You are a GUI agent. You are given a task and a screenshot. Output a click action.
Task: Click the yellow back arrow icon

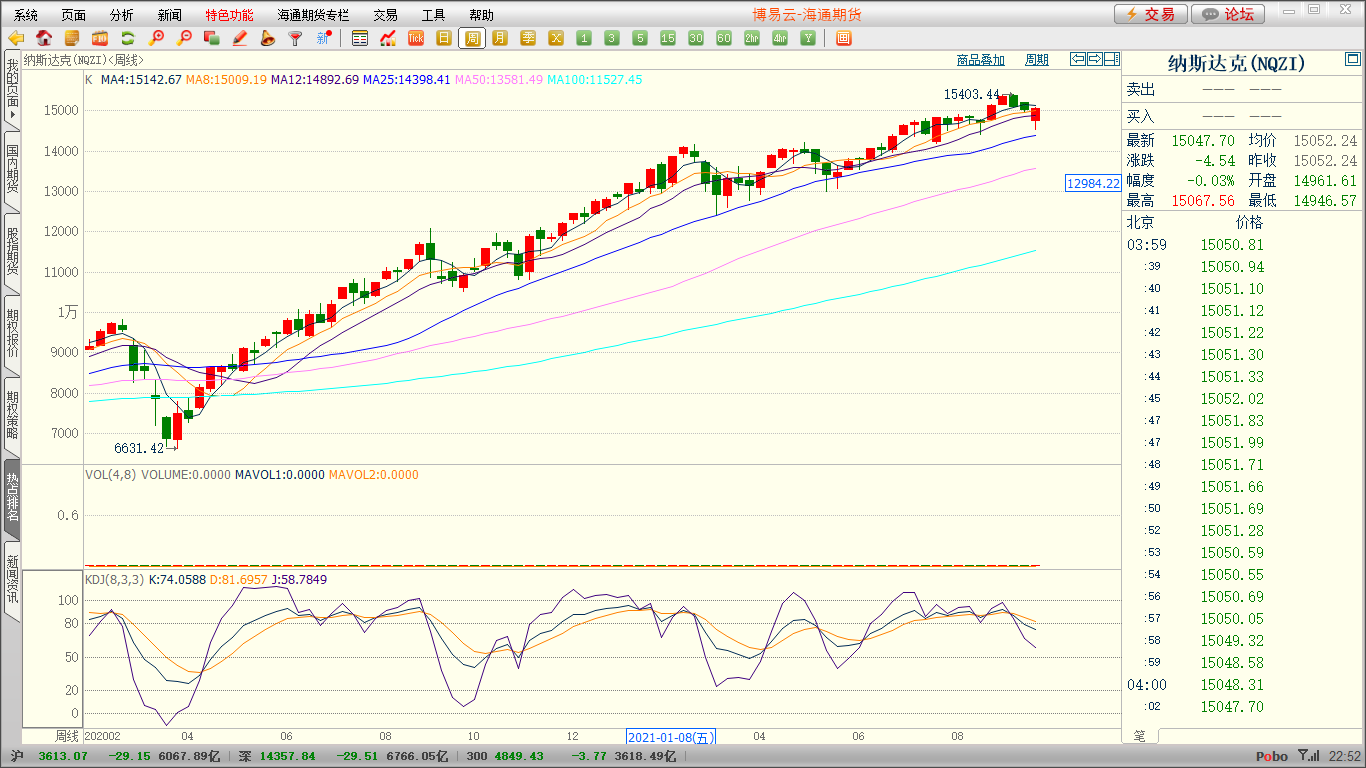(x=16, y=38)
